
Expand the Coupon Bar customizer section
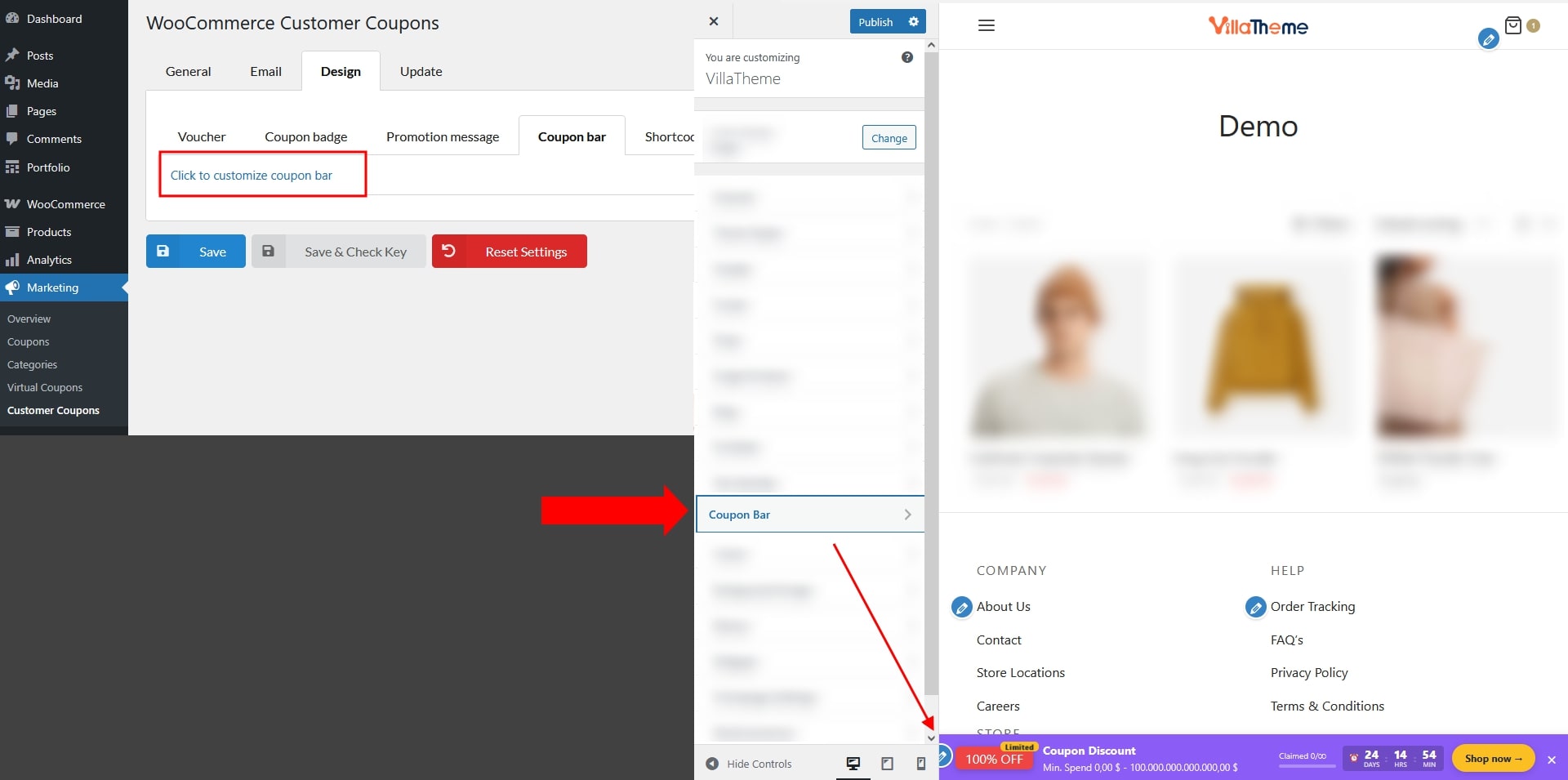(x=809, y=515)
